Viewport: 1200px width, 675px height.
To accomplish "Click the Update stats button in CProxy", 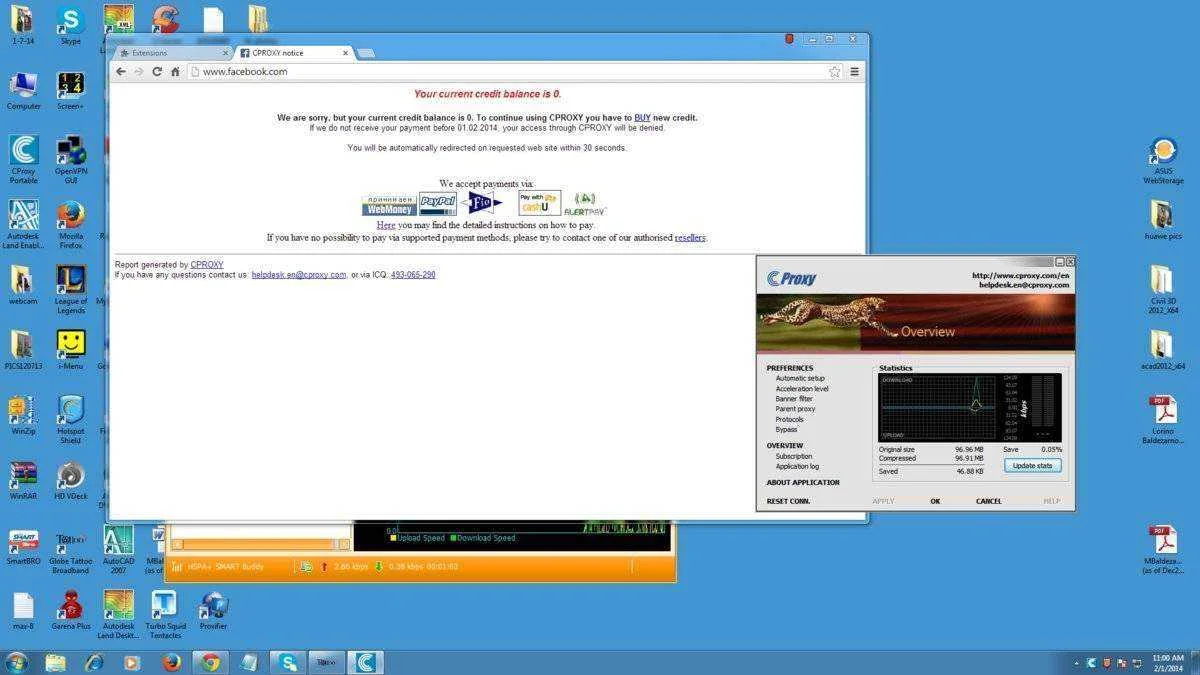I will tap(1032, 466).
